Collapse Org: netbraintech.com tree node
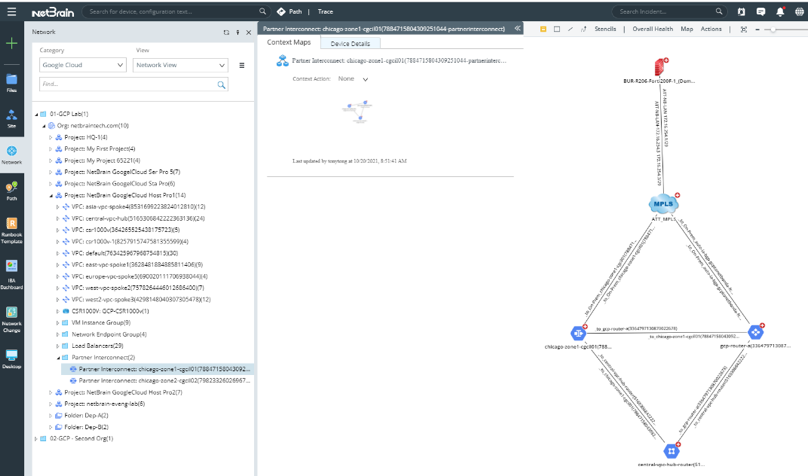808x476 pixels. click(x=44, y=126)
